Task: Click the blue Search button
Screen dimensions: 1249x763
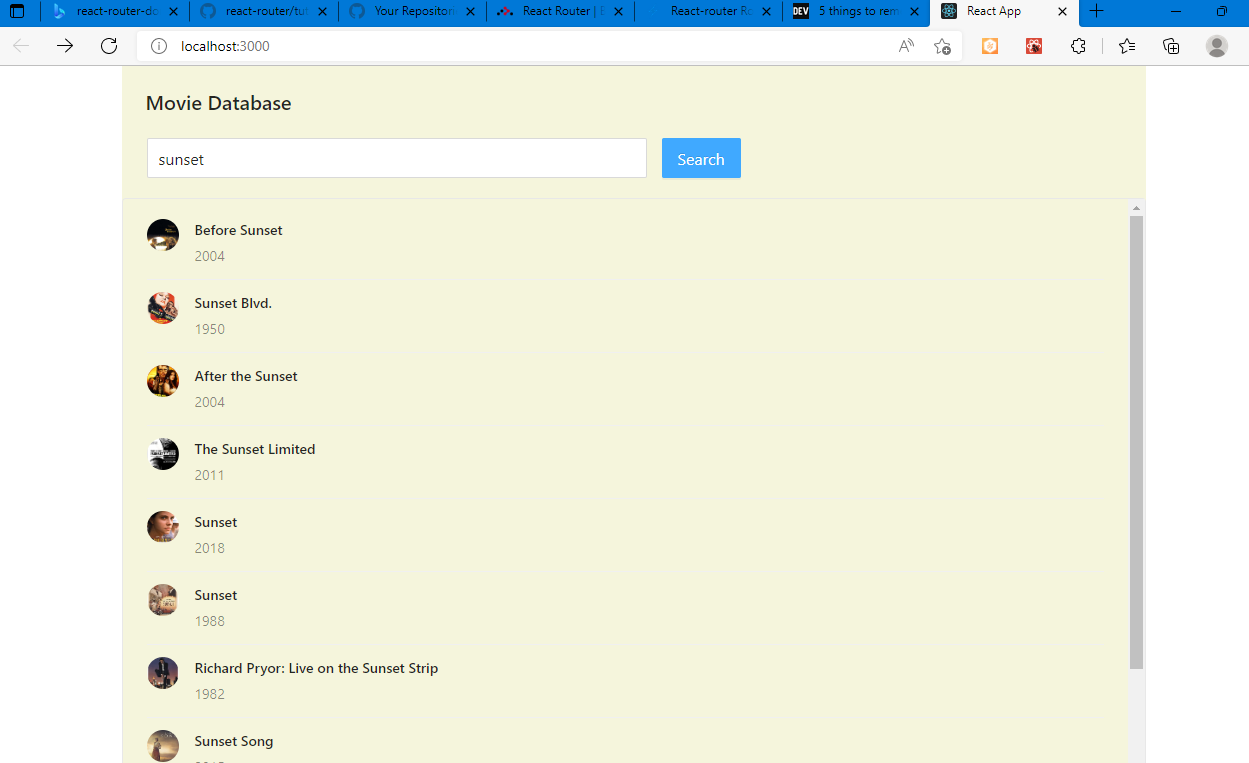Action: (701, 158)
